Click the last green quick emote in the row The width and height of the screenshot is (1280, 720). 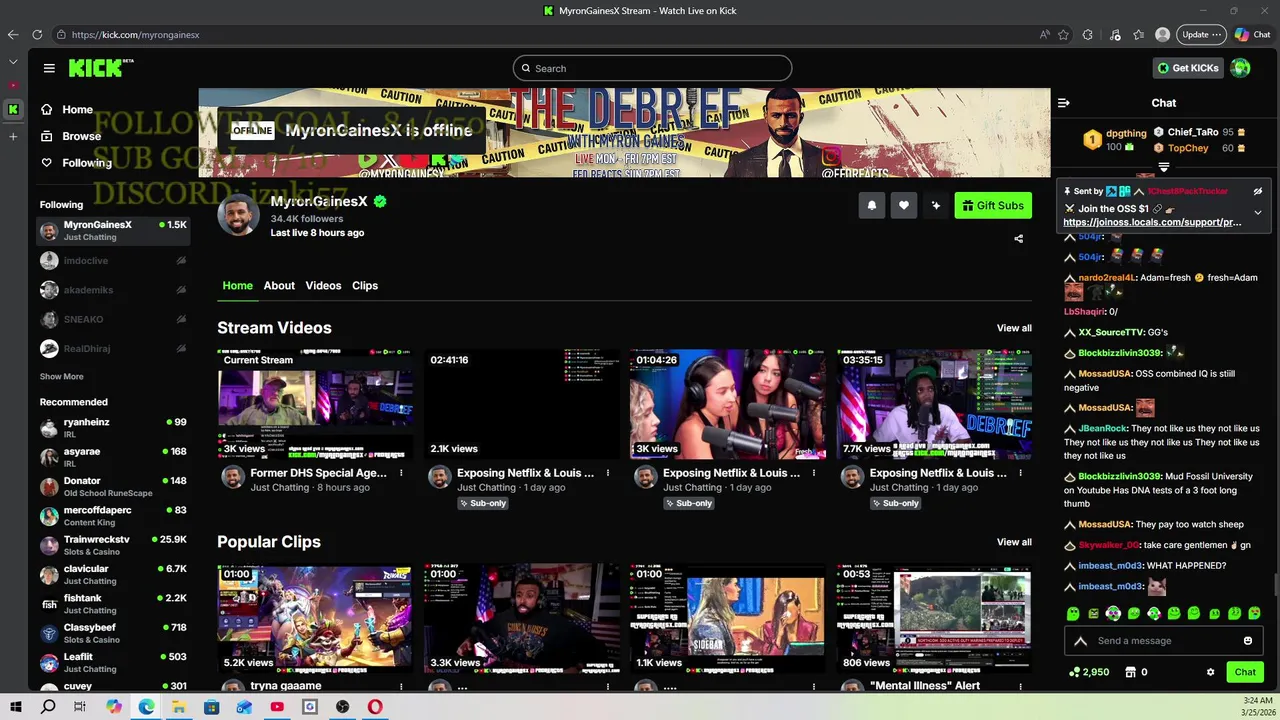pyautogui.click(x=1255, y=613)
